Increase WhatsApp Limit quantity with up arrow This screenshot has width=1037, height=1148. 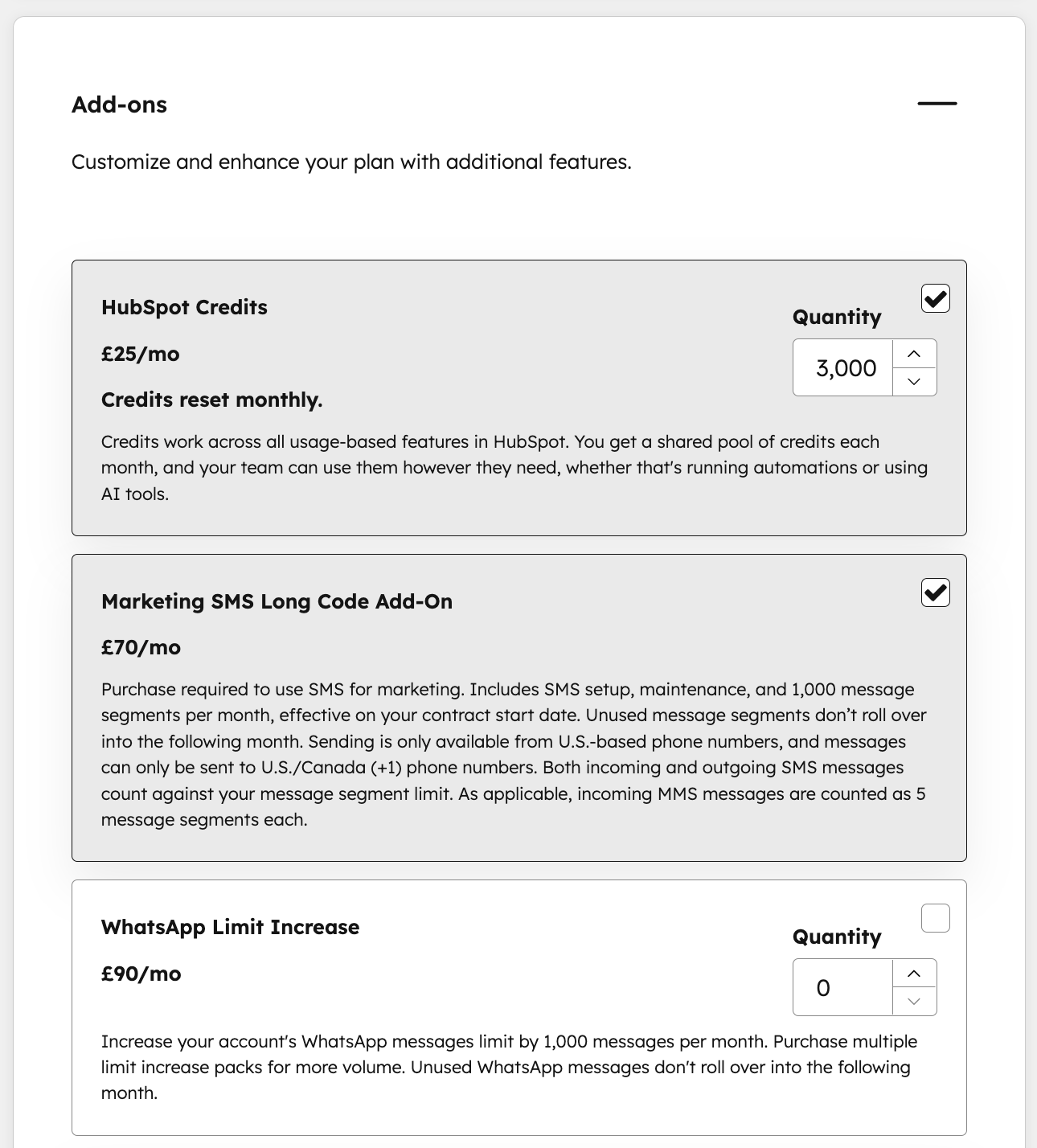914,973
